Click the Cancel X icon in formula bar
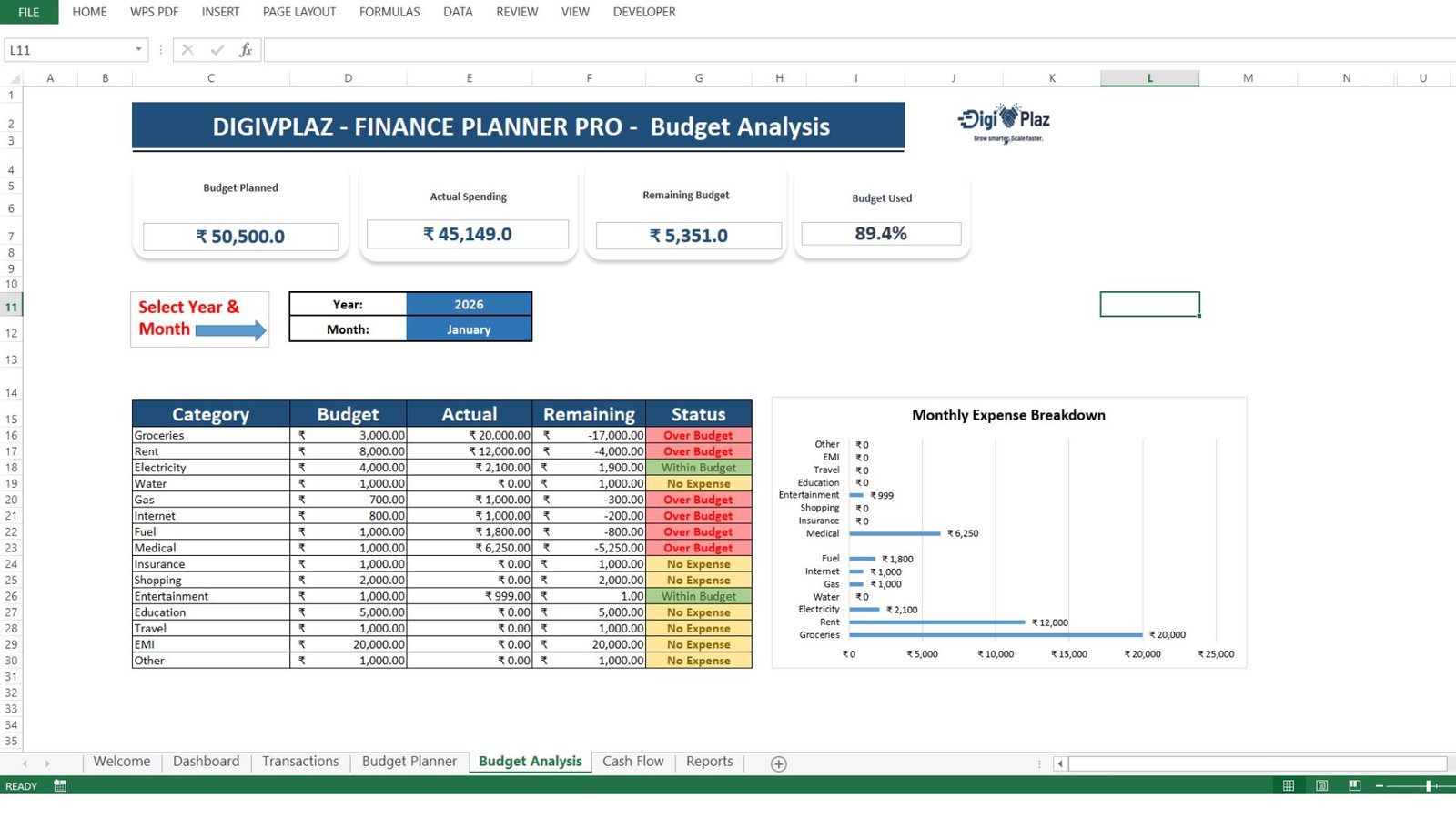This screenshot has height=819, width=1456. 187,50
